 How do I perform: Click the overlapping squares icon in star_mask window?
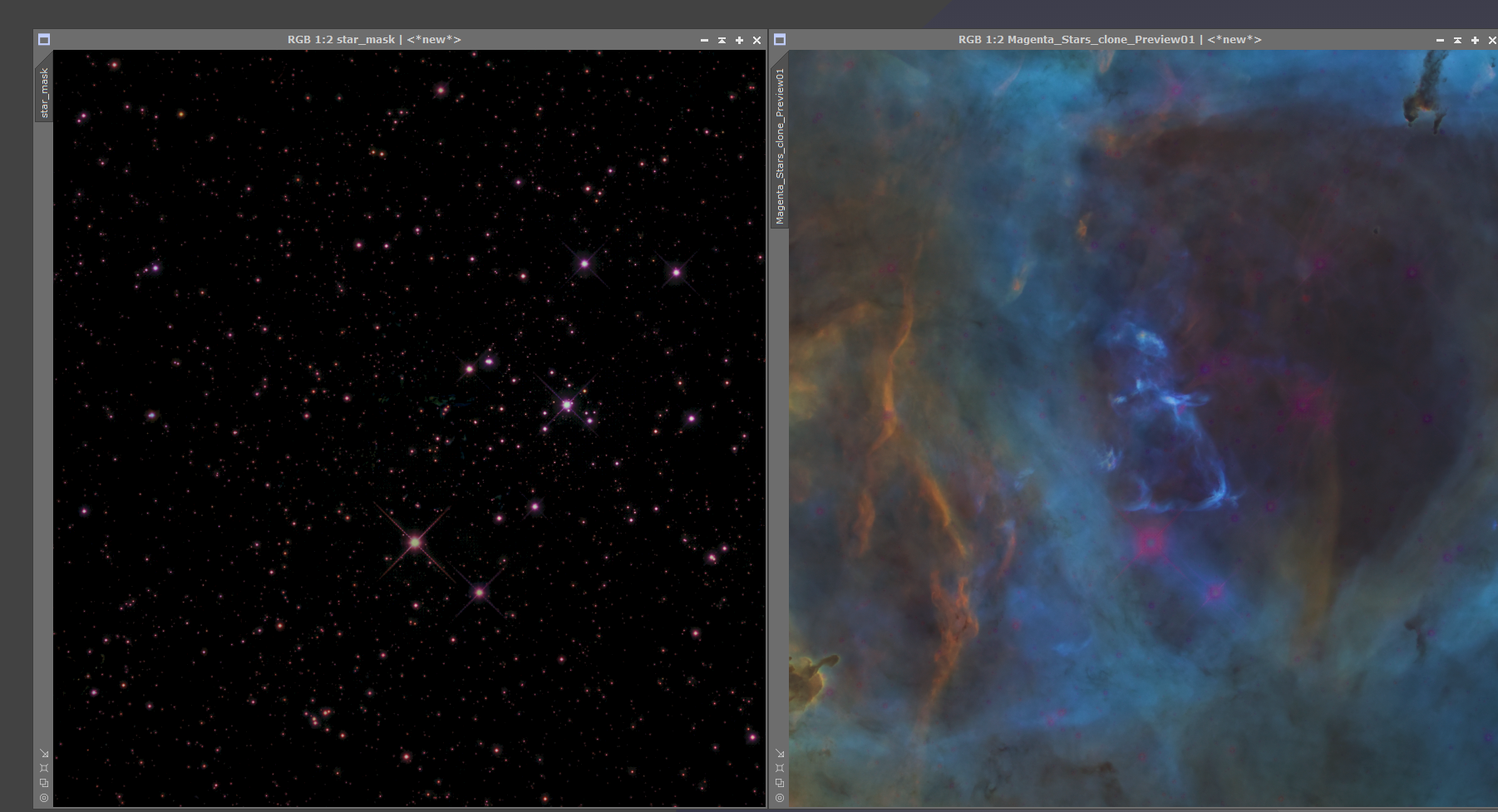[x=44, y=783]
